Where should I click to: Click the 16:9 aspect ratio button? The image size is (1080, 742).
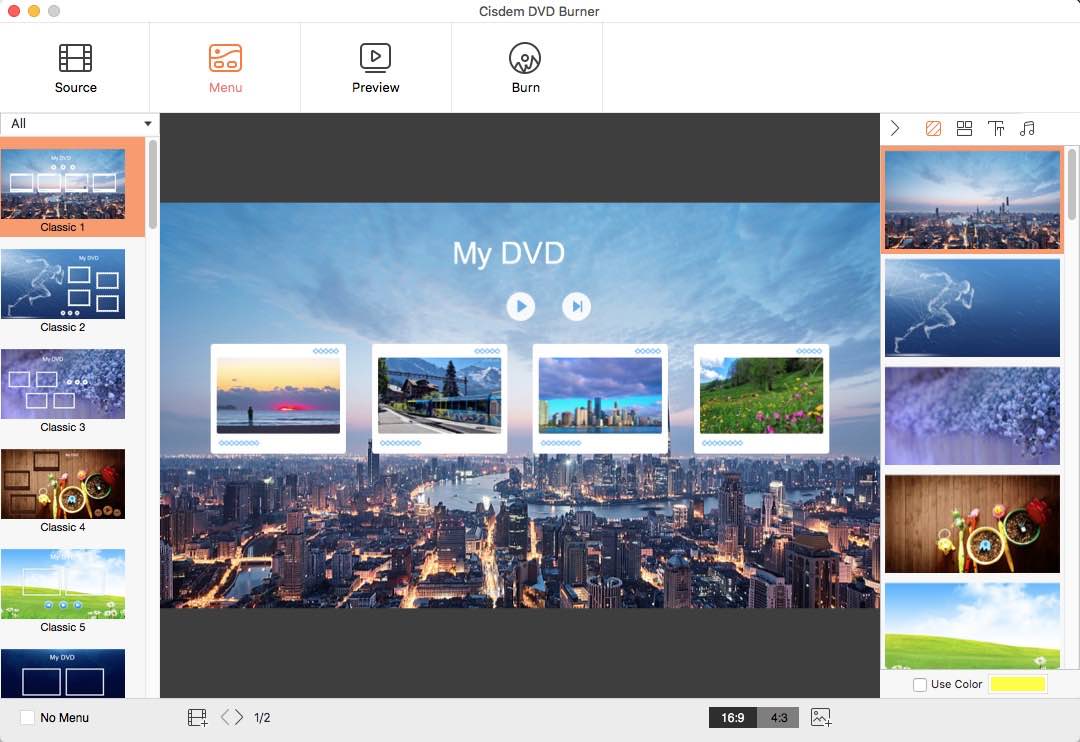pos(732,717)
